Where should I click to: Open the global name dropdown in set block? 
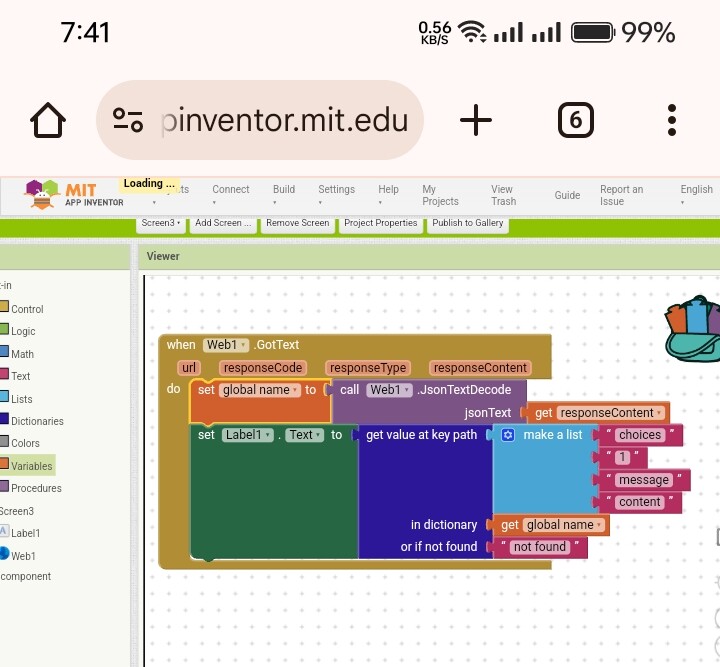coord(259,390)
